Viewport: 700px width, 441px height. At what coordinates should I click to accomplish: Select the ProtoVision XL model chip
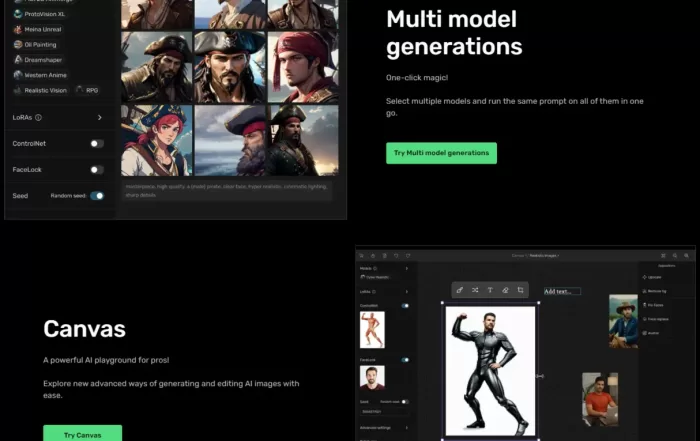[x=40, y=14]
